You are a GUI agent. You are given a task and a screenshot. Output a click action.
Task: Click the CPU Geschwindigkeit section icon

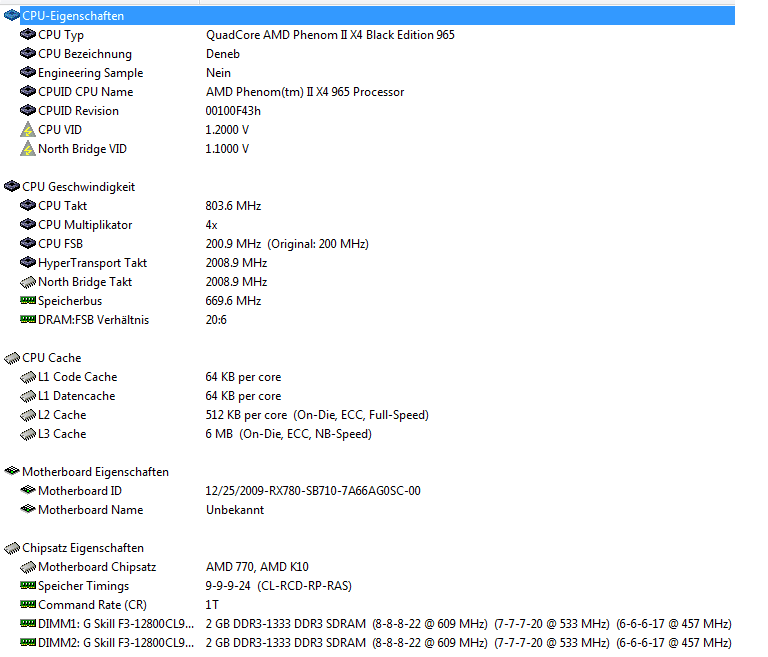[11, 187]
